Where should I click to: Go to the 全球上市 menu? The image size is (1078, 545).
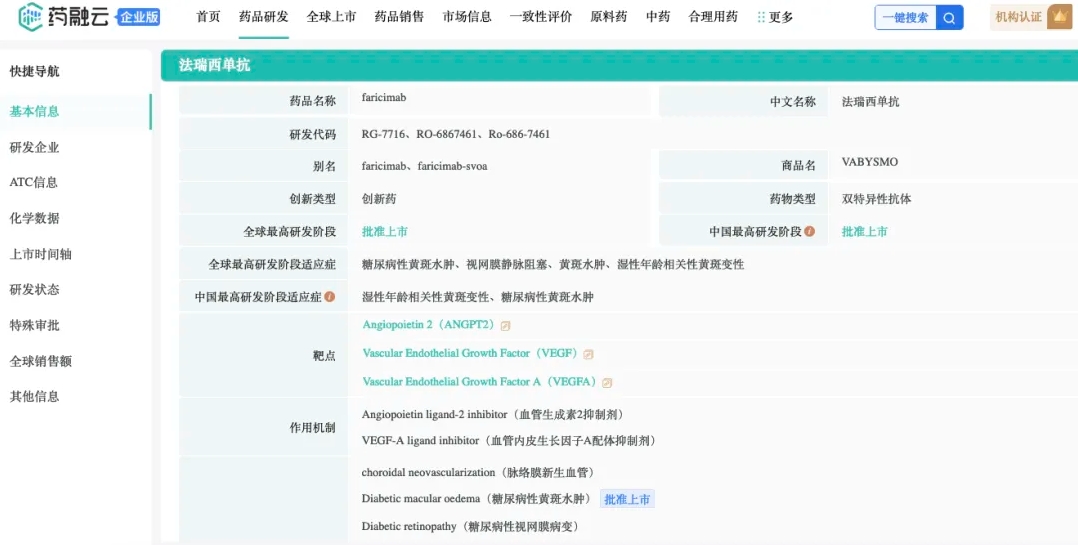click(331, 17)
